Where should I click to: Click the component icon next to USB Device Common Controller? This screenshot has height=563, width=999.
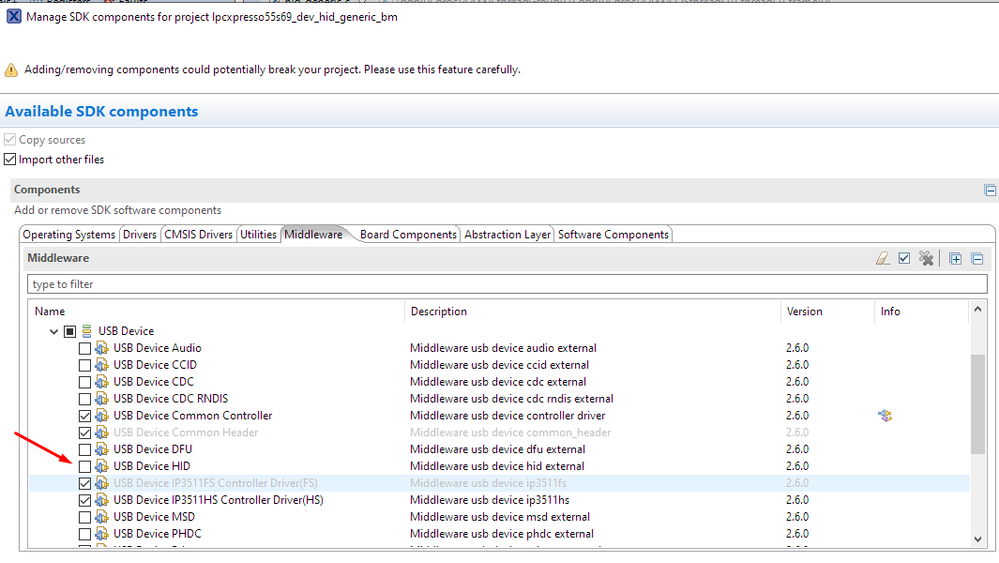coord(102,415)
